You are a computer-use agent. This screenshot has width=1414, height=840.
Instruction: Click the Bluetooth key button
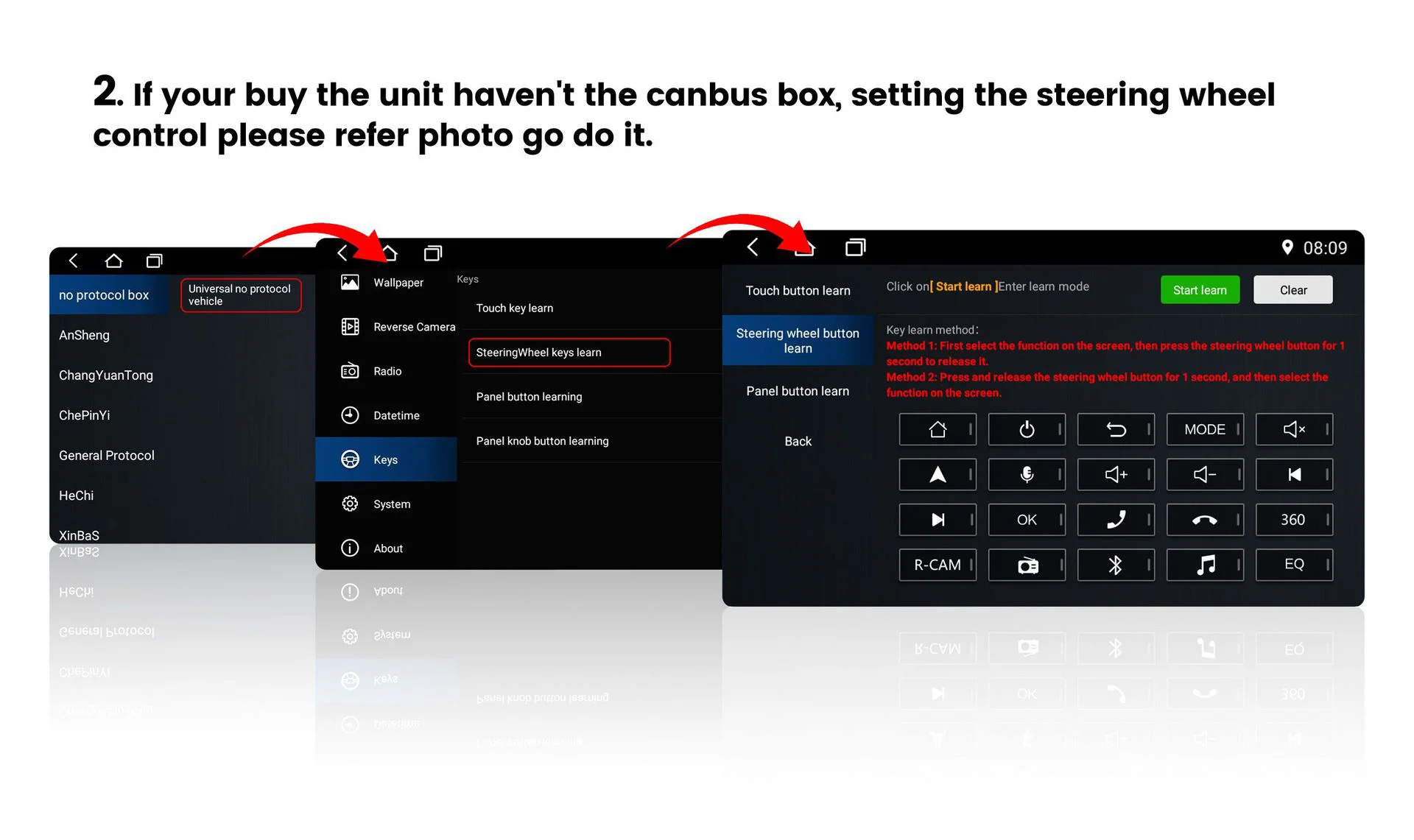(1116, 565)
